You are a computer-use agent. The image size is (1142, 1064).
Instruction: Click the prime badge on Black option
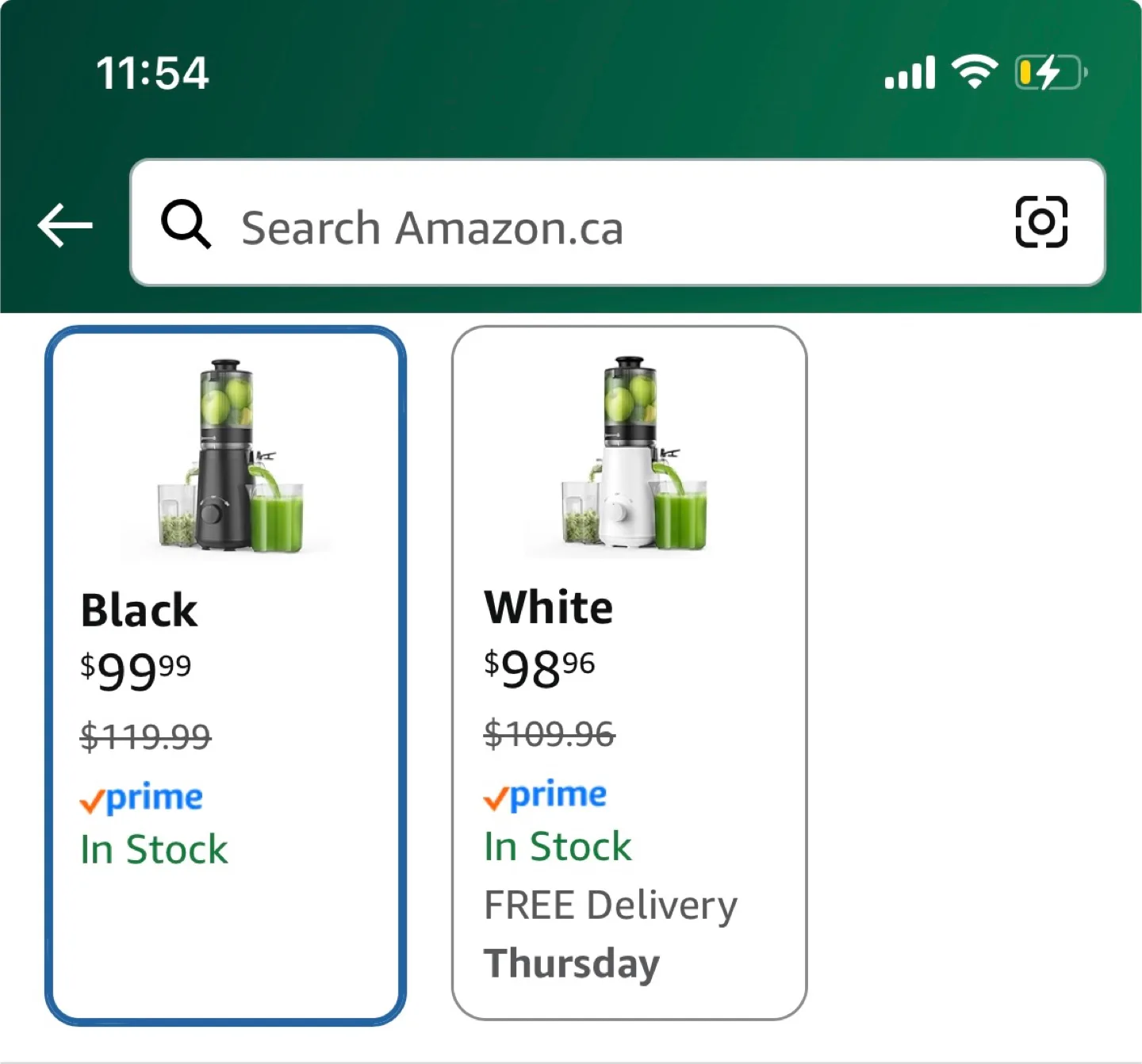142,798
